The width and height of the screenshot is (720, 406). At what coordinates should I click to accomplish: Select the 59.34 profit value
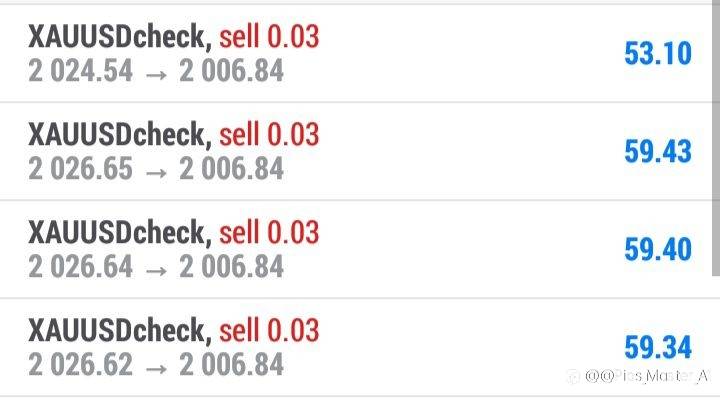point(658,347)
